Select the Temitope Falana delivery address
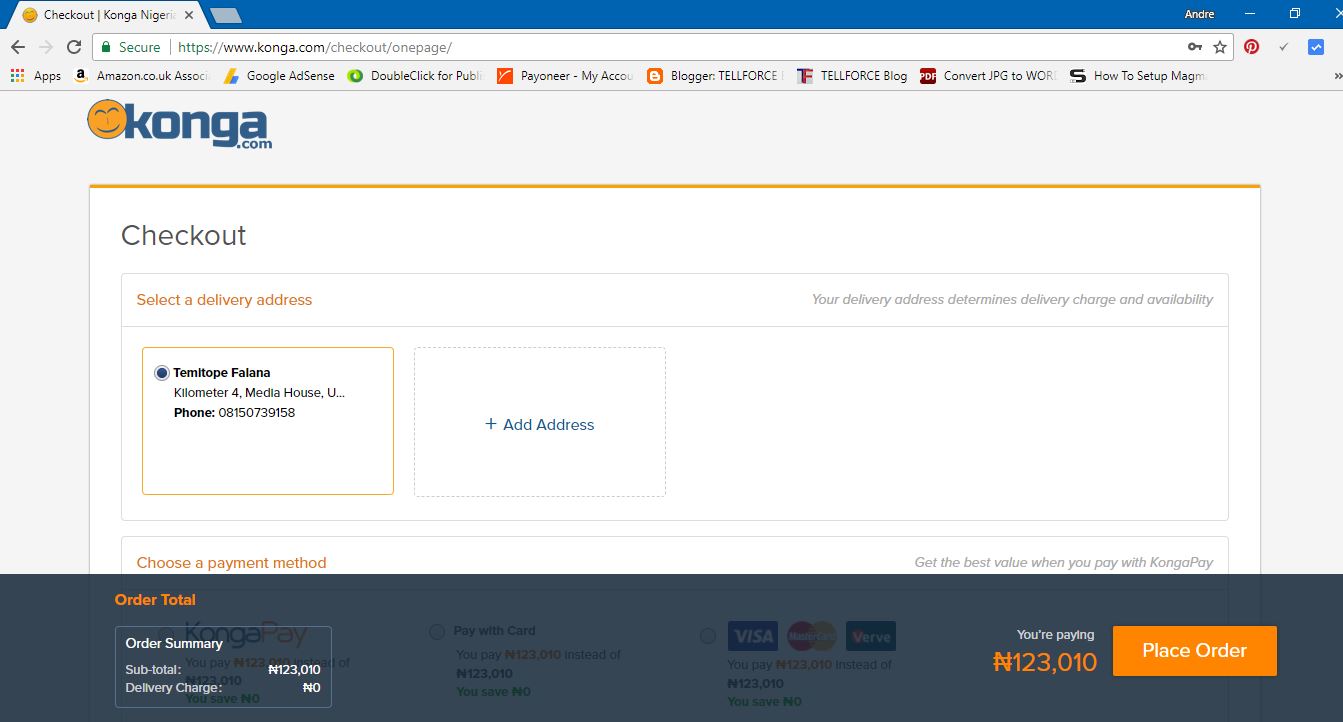 [x=161, y=372]
